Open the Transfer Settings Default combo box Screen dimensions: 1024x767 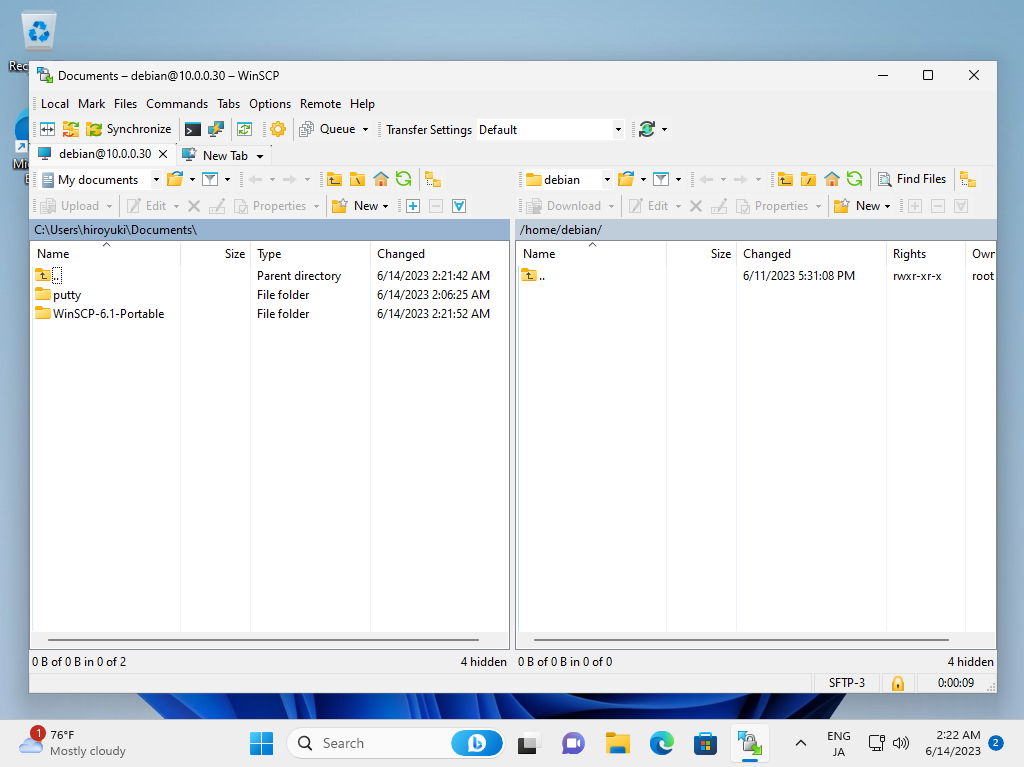(550, 129)
